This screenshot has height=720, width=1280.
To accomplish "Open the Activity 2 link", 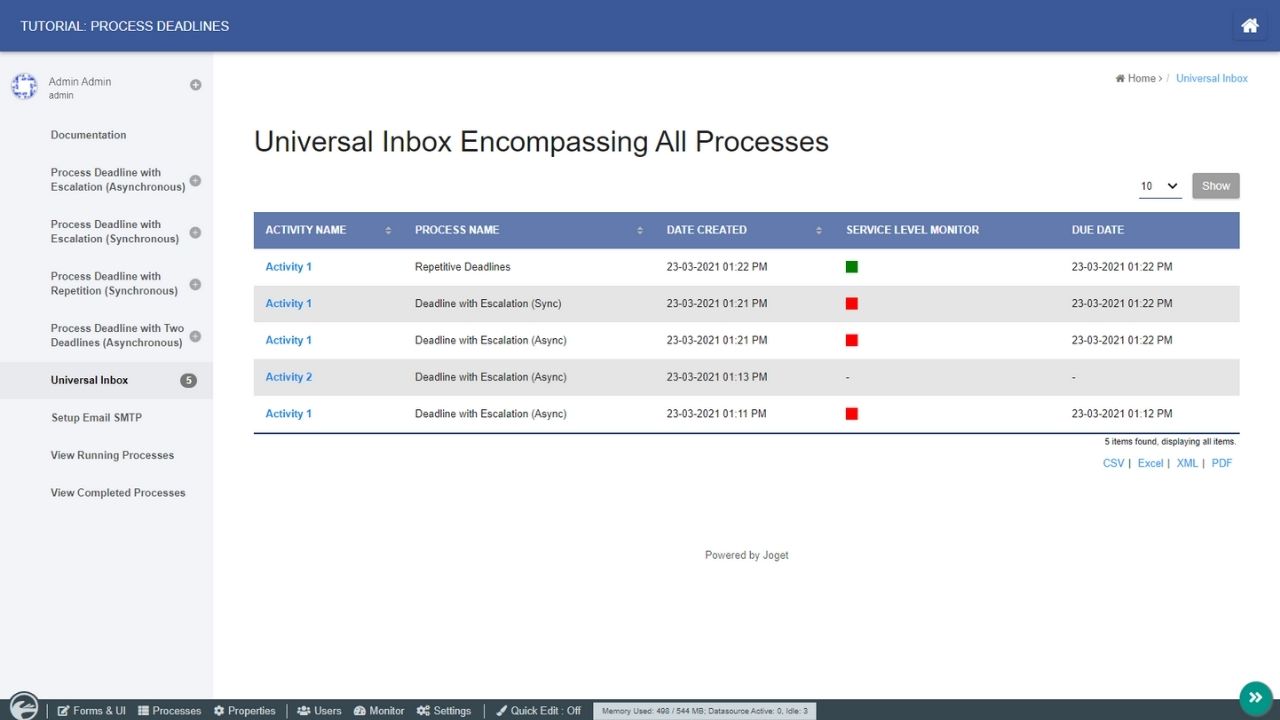I will coord(288,377).
